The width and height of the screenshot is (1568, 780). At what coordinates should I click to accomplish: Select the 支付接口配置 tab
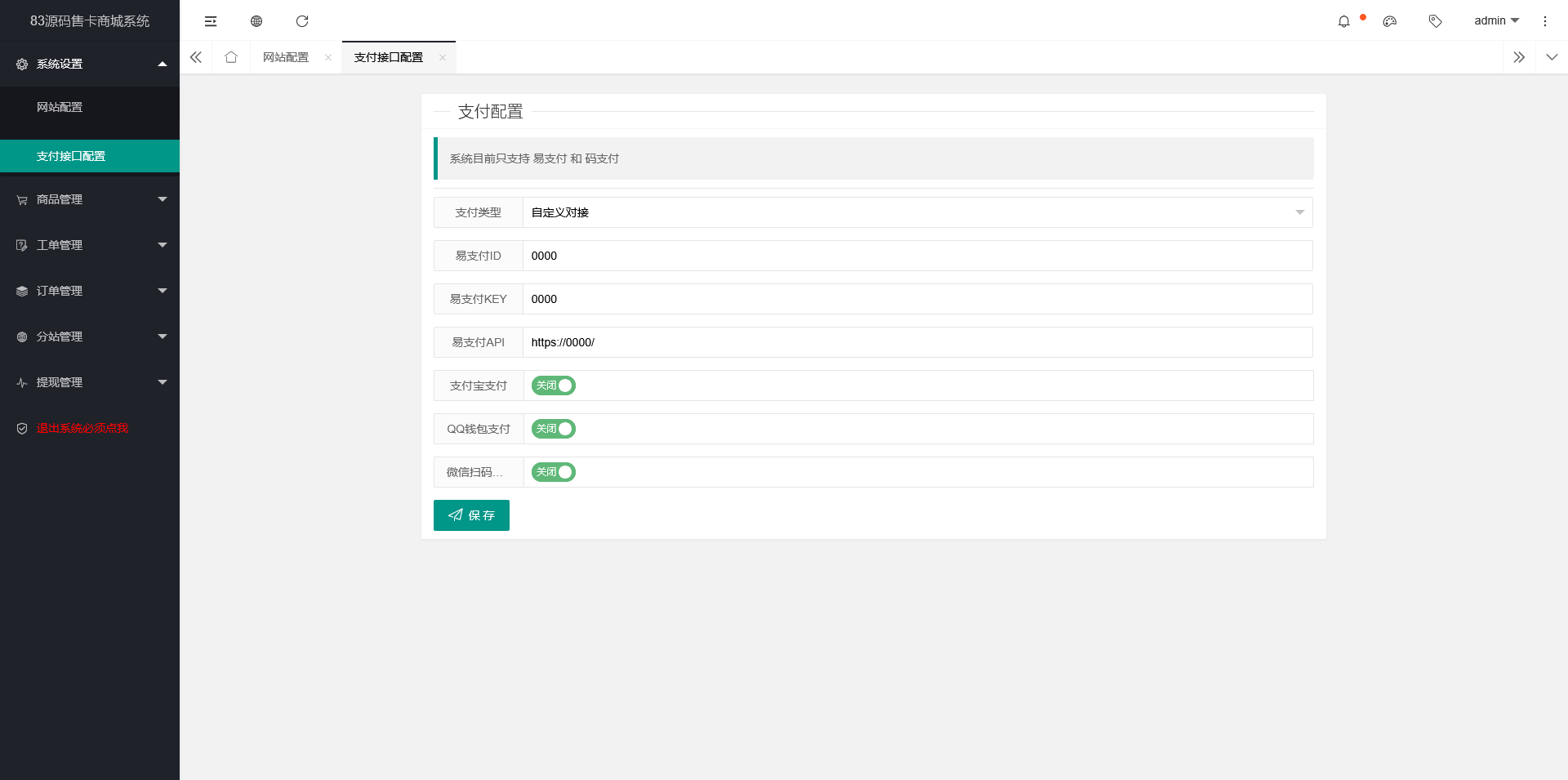[389, 57]
